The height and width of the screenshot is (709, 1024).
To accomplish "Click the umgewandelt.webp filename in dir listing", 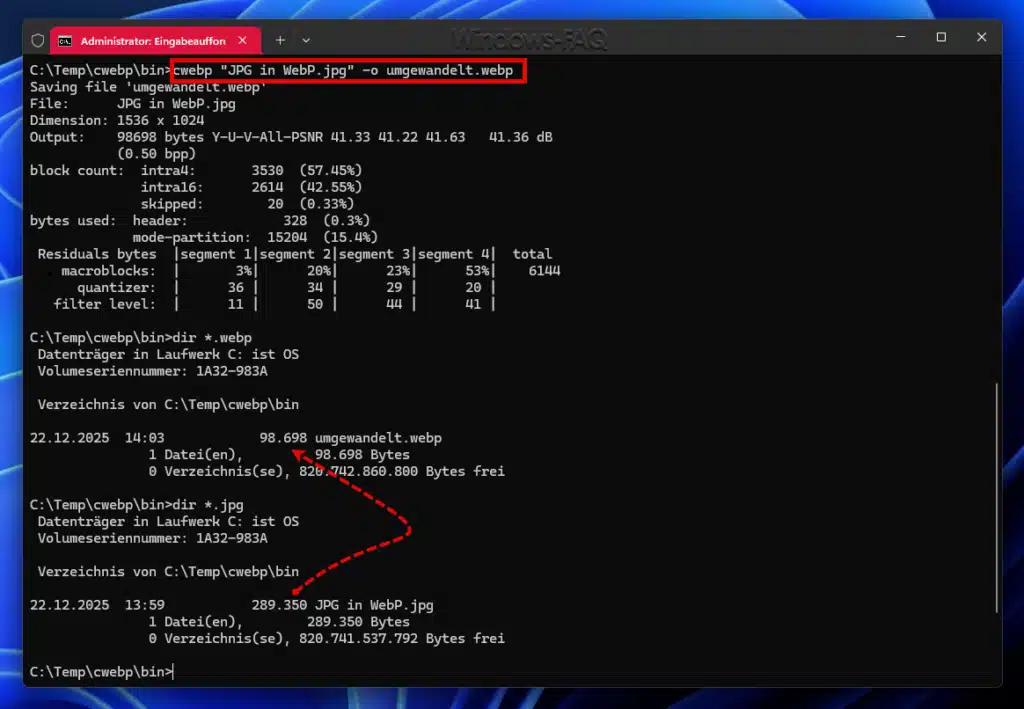I will 378,438.
